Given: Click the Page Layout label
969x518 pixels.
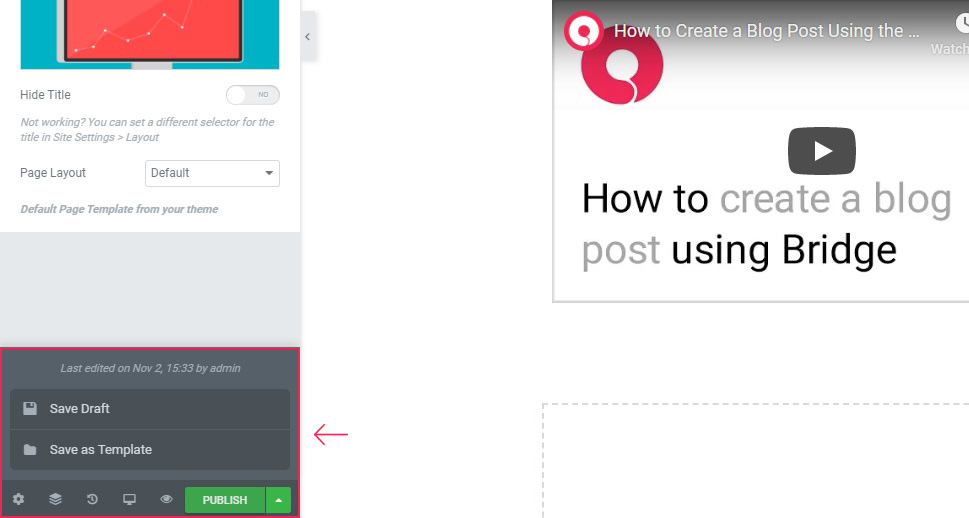Looking at the screenshot, I should click(53, 173).
